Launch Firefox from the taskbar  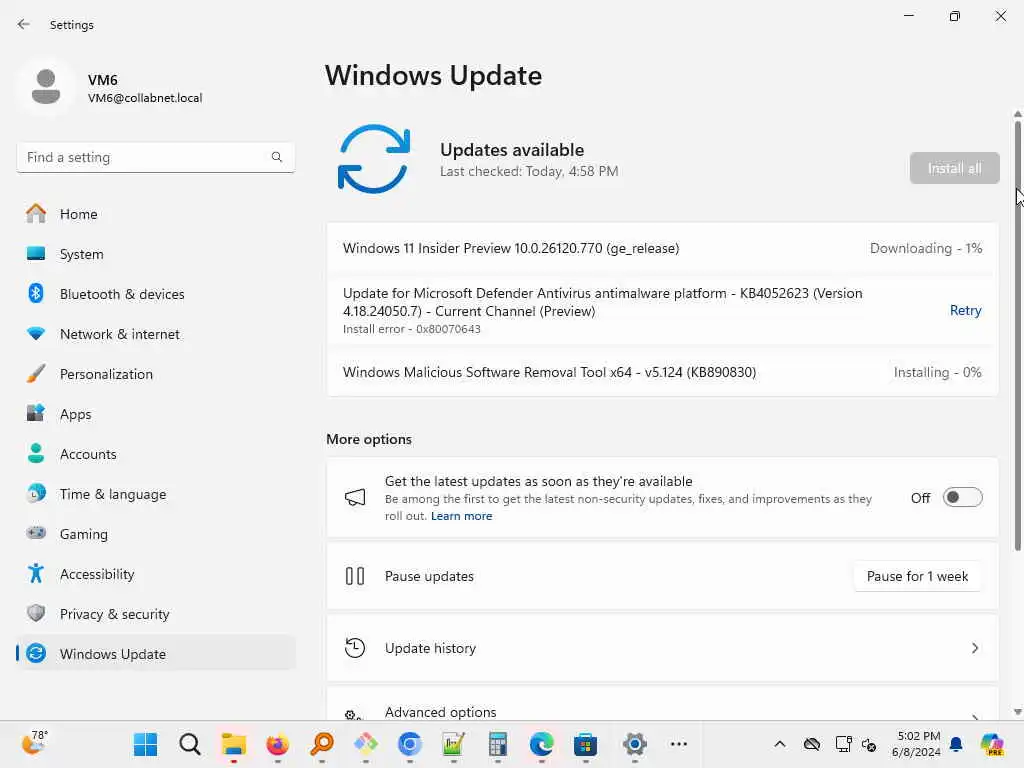pyautogui.click(x=278, y=744)
